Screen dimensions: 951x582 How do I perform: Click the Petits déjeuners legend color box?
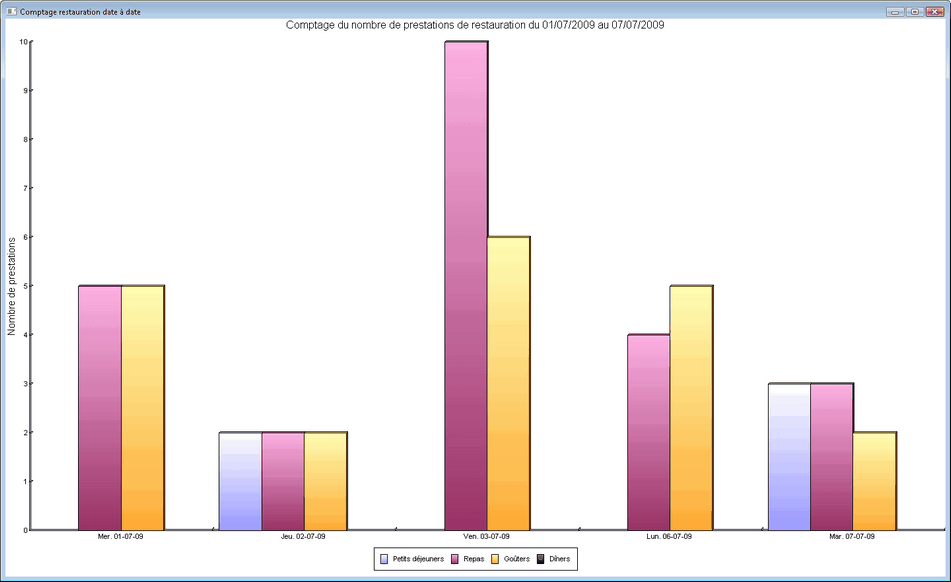(385, 559)
